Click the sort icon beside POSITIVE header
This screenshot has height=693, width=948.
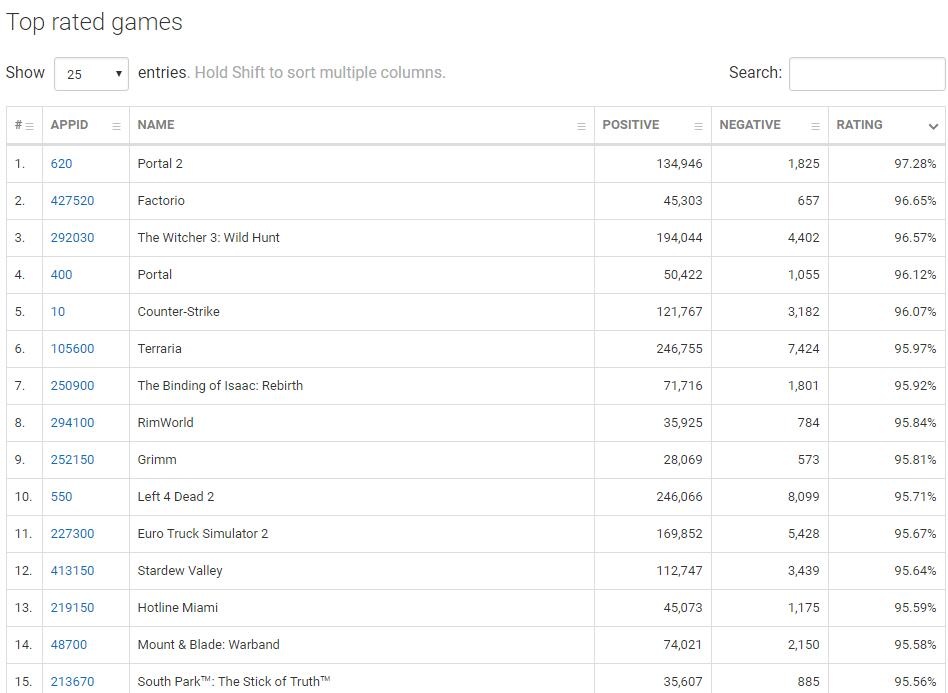coord(698,126)
